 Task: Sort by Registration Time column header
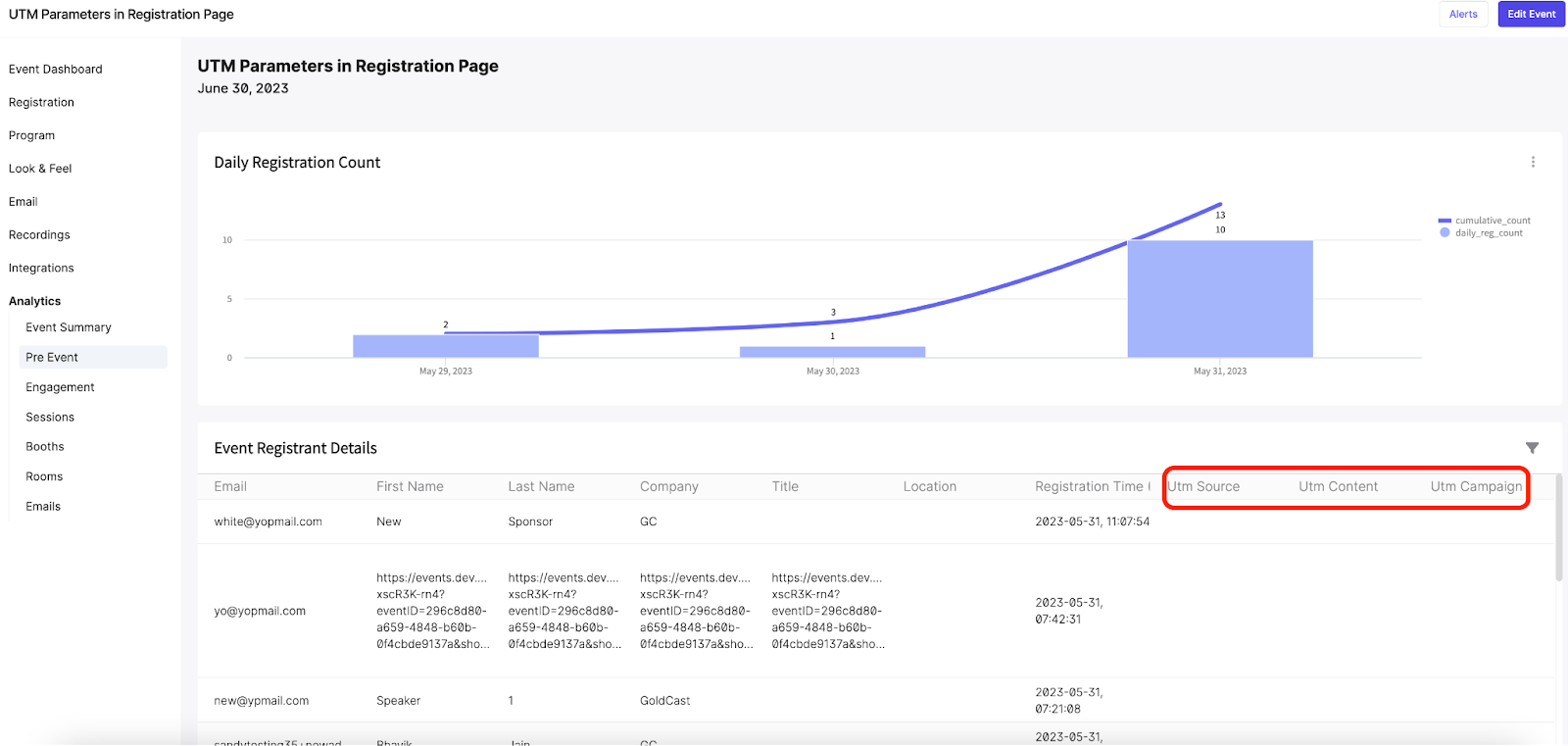[x=1092, y=486]
